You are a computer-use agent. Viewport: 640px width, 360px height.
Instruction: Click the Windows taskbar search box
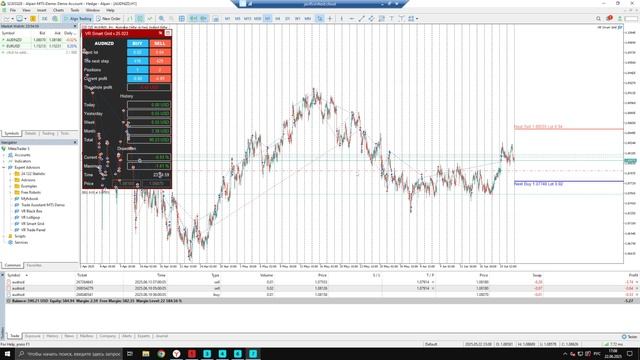[x=68, y=353]
